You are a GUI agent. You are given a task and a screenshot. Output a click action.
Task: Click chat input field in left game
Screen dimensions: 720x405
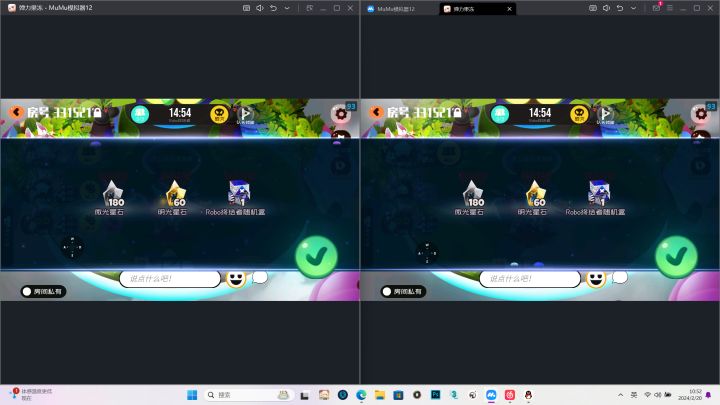tap(170, 279)
